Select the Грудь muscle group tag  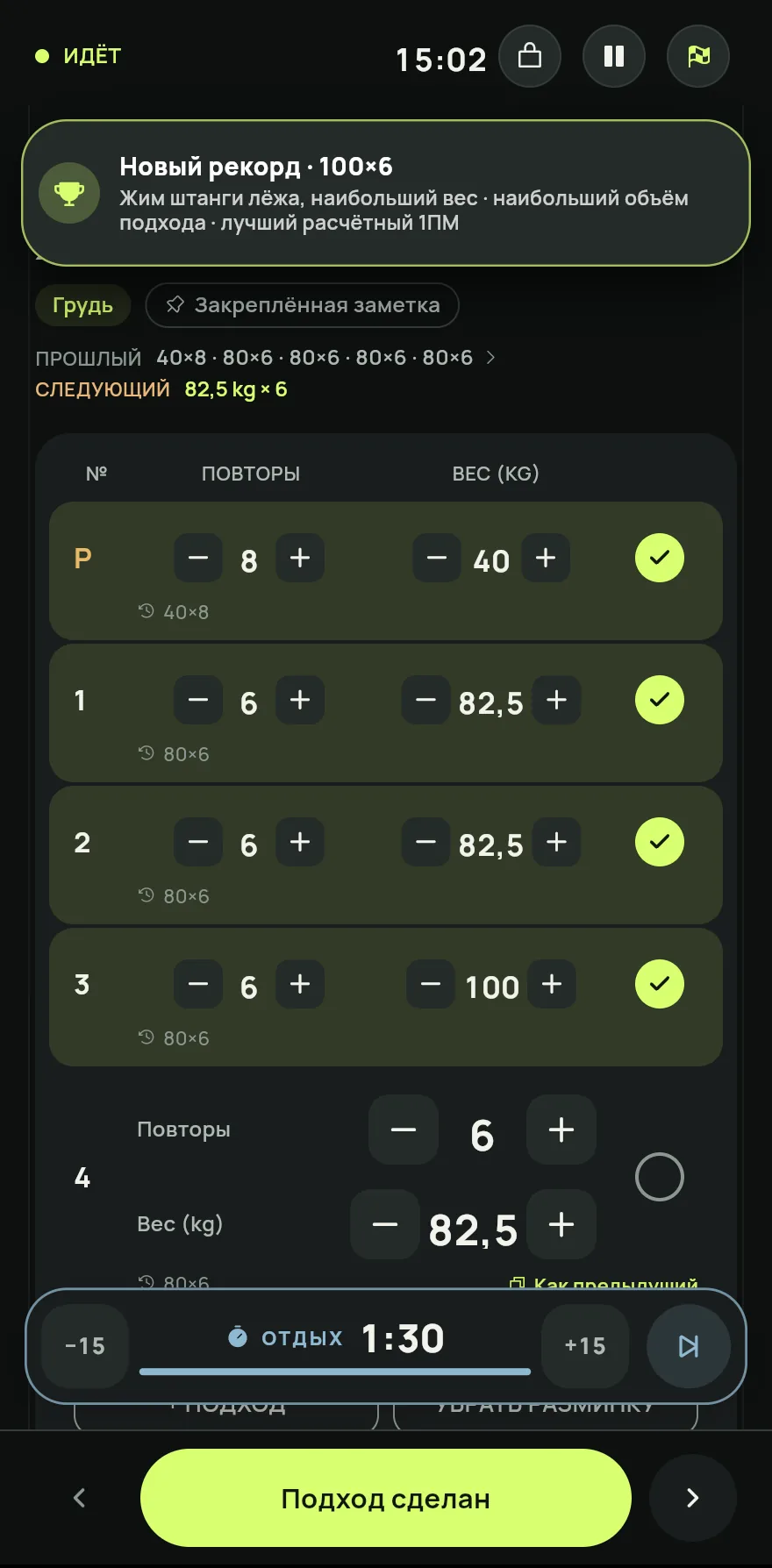coord(82,305)
